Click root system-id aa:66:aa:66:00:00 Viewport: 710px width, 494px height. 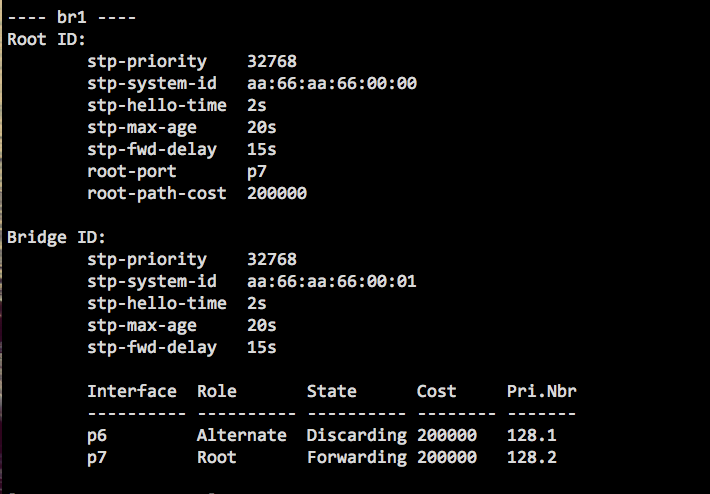coord(332,83)
